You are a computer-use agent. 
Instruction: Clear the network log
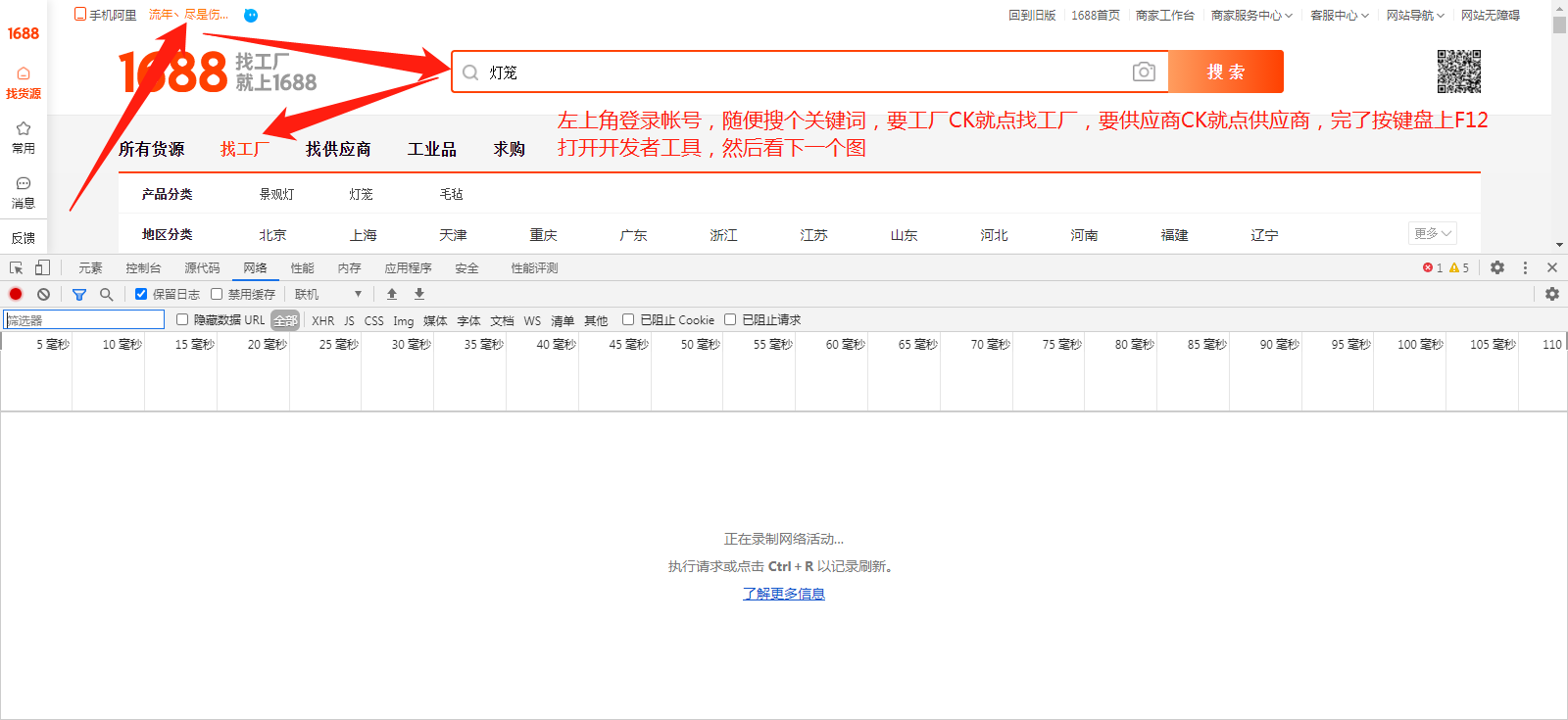(x=43, y=294)
